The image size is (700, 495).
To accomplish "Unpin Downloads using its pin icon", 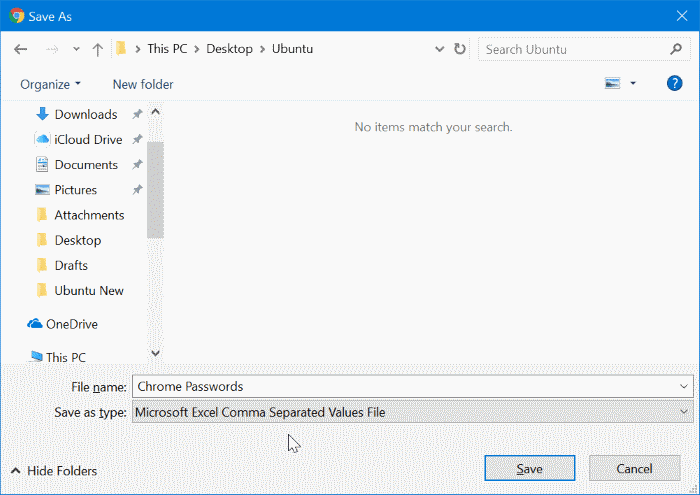I will (137, 115).
